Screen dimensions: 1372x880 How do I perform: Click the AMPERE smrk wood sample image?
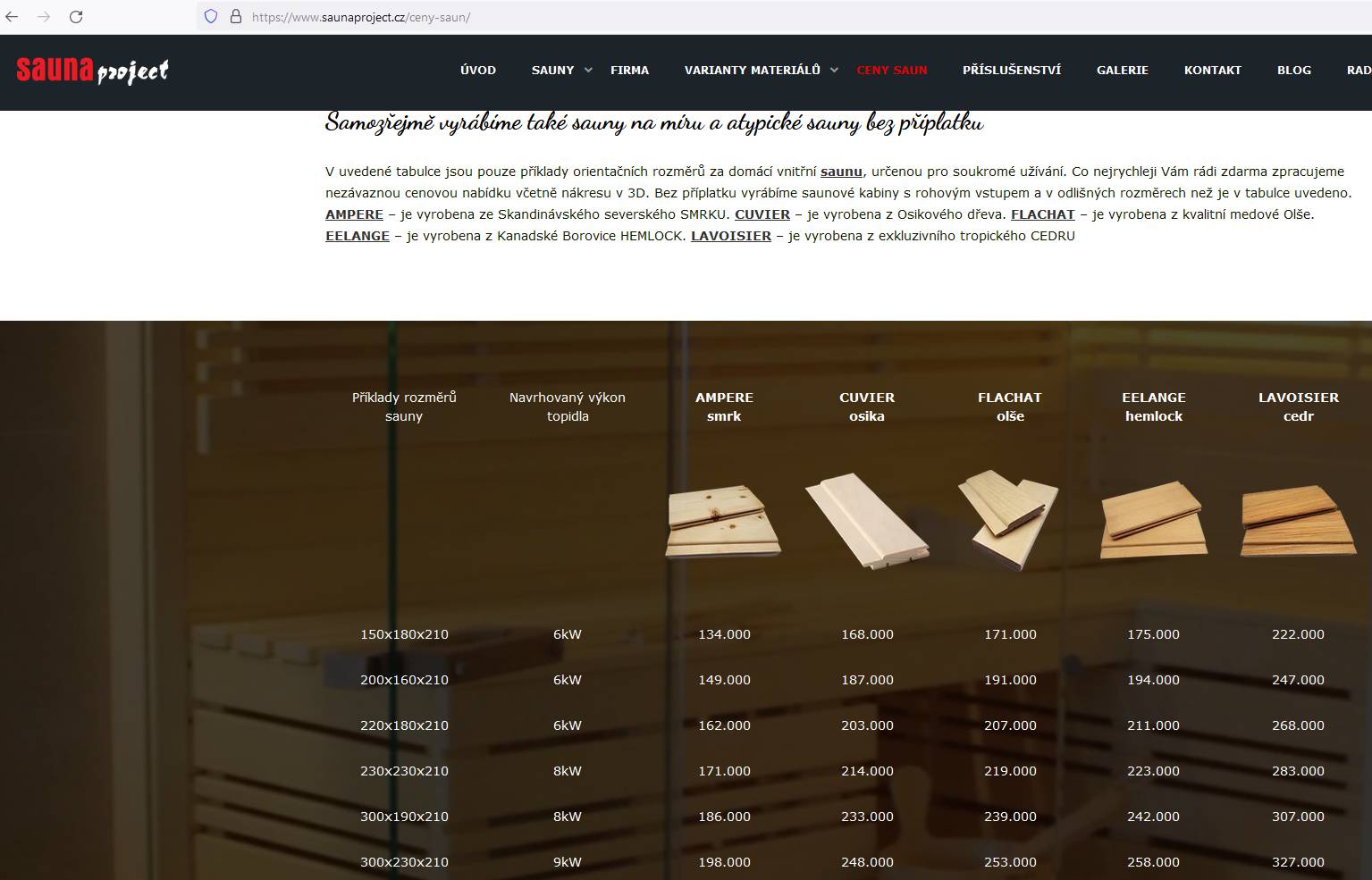(x=723, y=522)
